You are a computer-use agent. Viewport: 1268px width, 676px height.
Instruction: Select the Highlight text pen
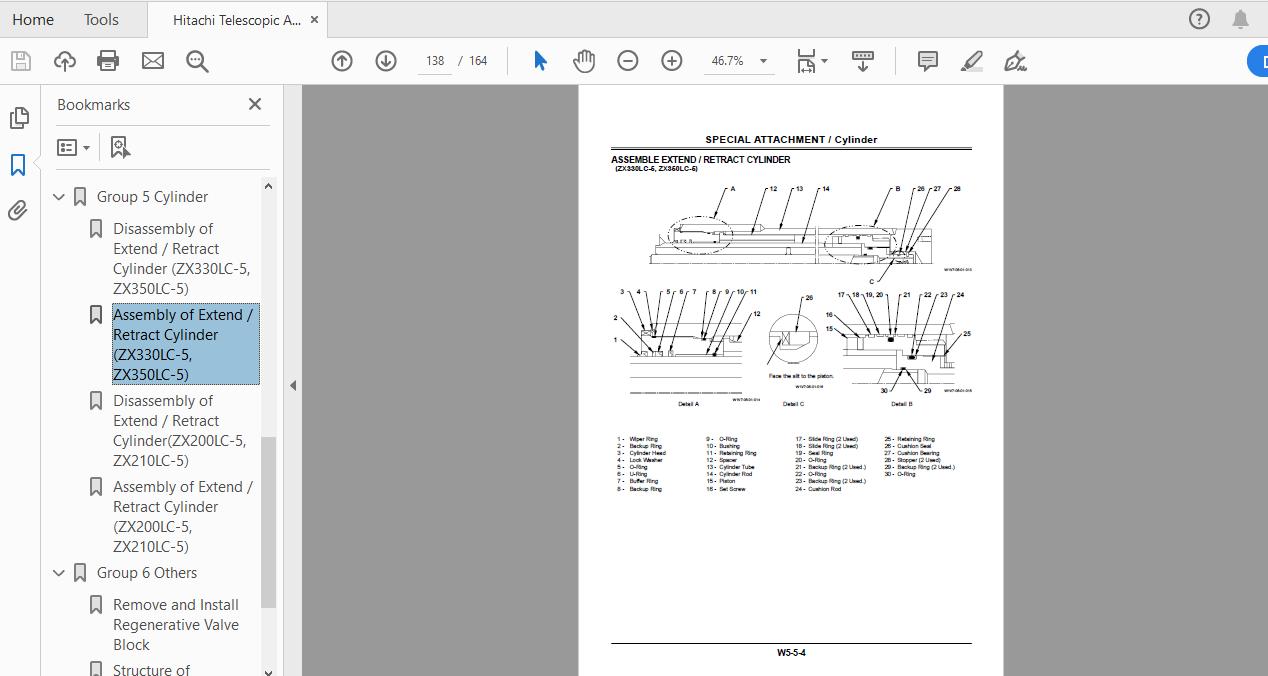(x=972, y=61)
